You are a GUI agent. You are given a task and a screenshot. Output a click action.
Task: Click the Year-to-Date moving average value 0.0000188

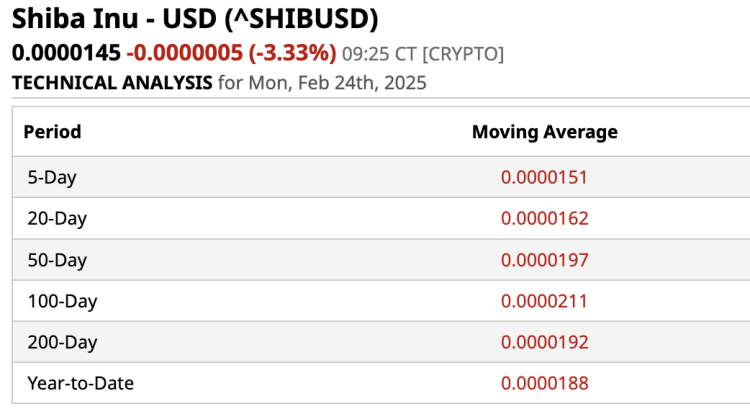click(544, 383)
